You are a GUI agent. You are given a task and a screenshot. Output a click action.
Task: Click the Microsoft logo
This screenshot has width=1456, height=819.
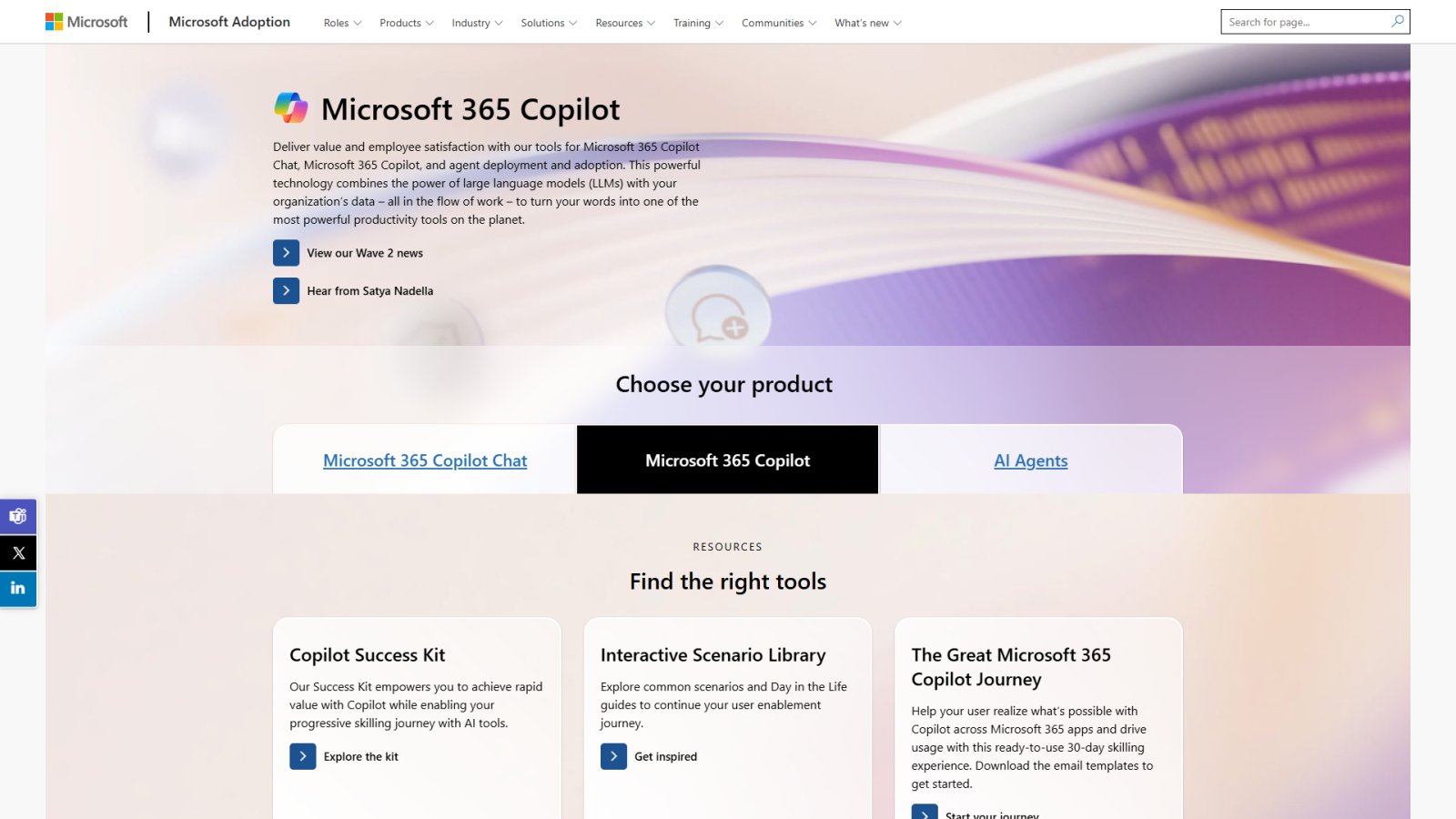click(86, 22)
